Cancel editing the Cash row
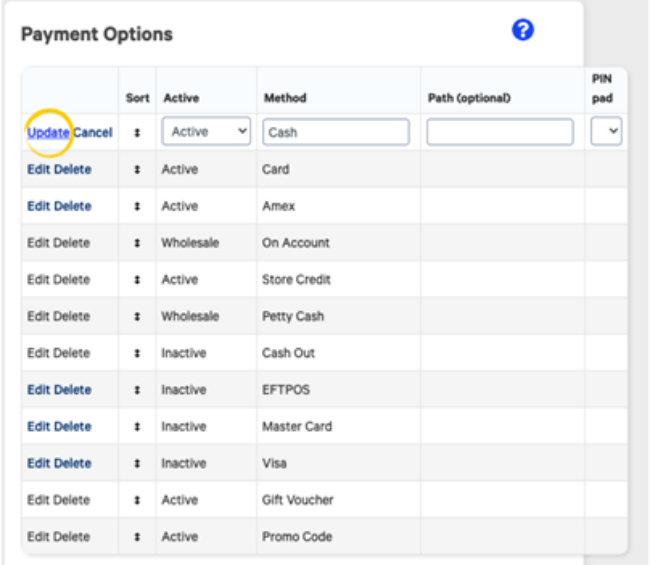 [93, 133]
